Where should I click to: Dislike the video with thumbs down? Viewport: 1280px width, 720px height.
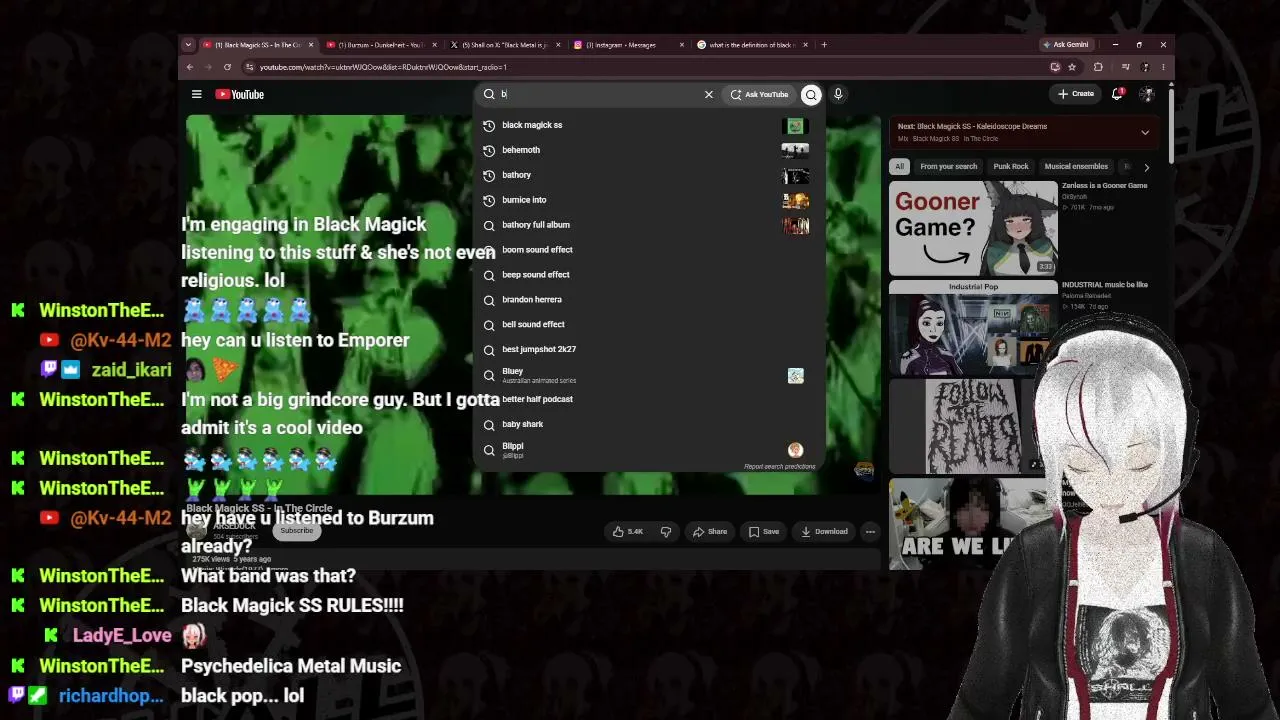pyautogui.click(x=666, y=532)
